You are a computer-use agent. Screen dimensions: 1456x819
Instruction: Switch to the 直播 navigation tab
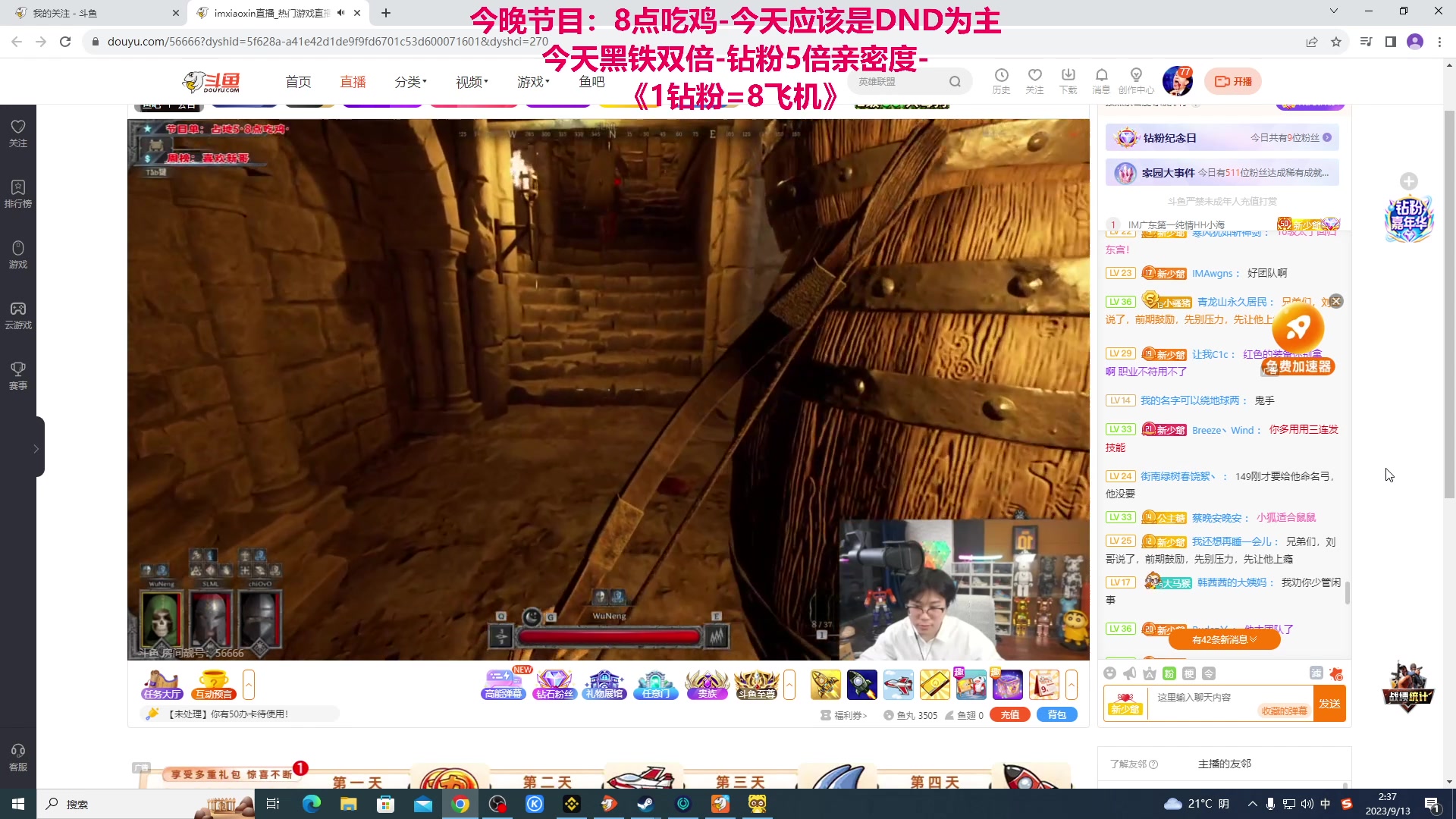[x=352, y=81]
